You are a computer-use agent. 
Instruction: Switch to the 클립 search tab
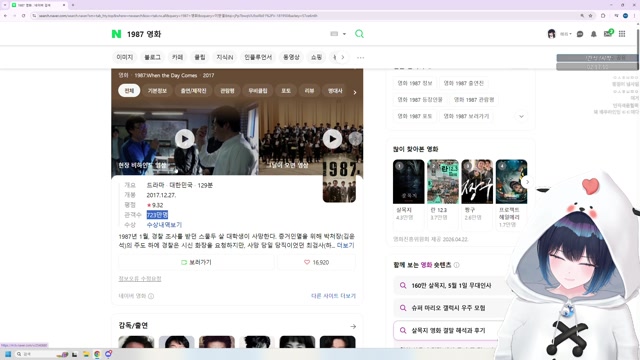(x=200, y=57)
